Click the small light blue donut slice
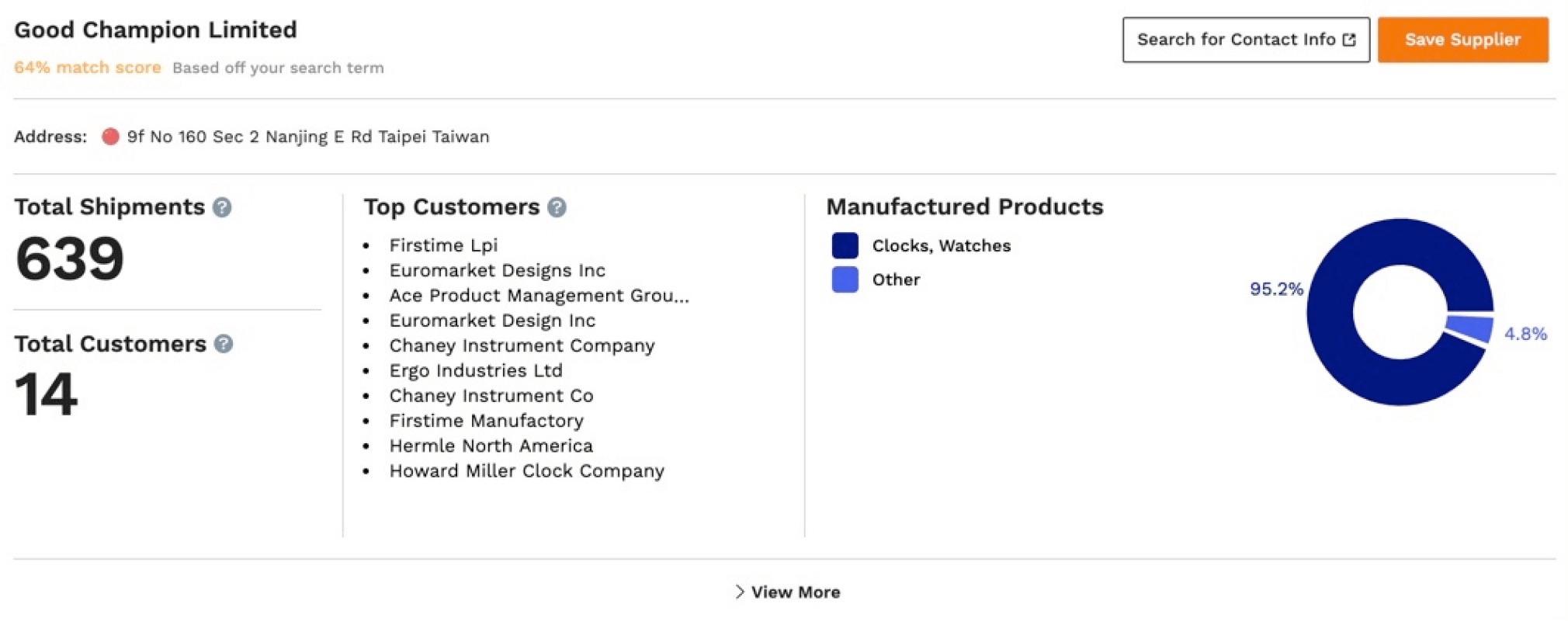The width and height of the screenshot is (1568, 621). tap(1471, 327)
